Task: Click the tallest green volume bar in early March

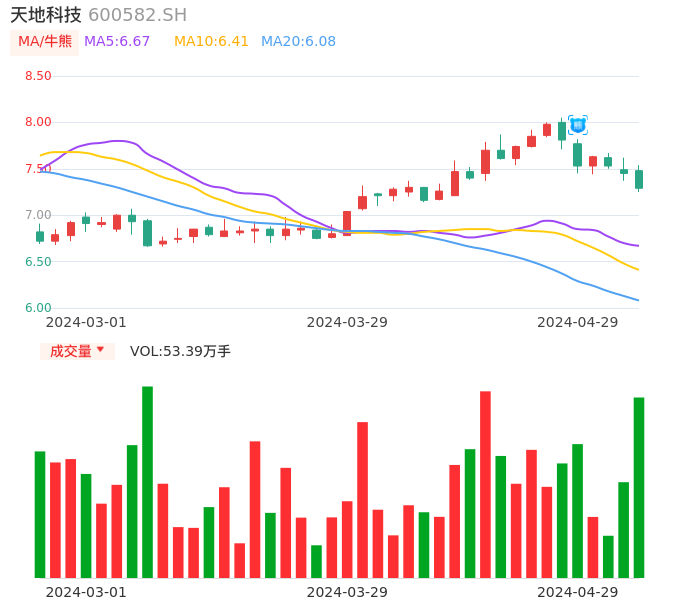Action: point(147,482)
